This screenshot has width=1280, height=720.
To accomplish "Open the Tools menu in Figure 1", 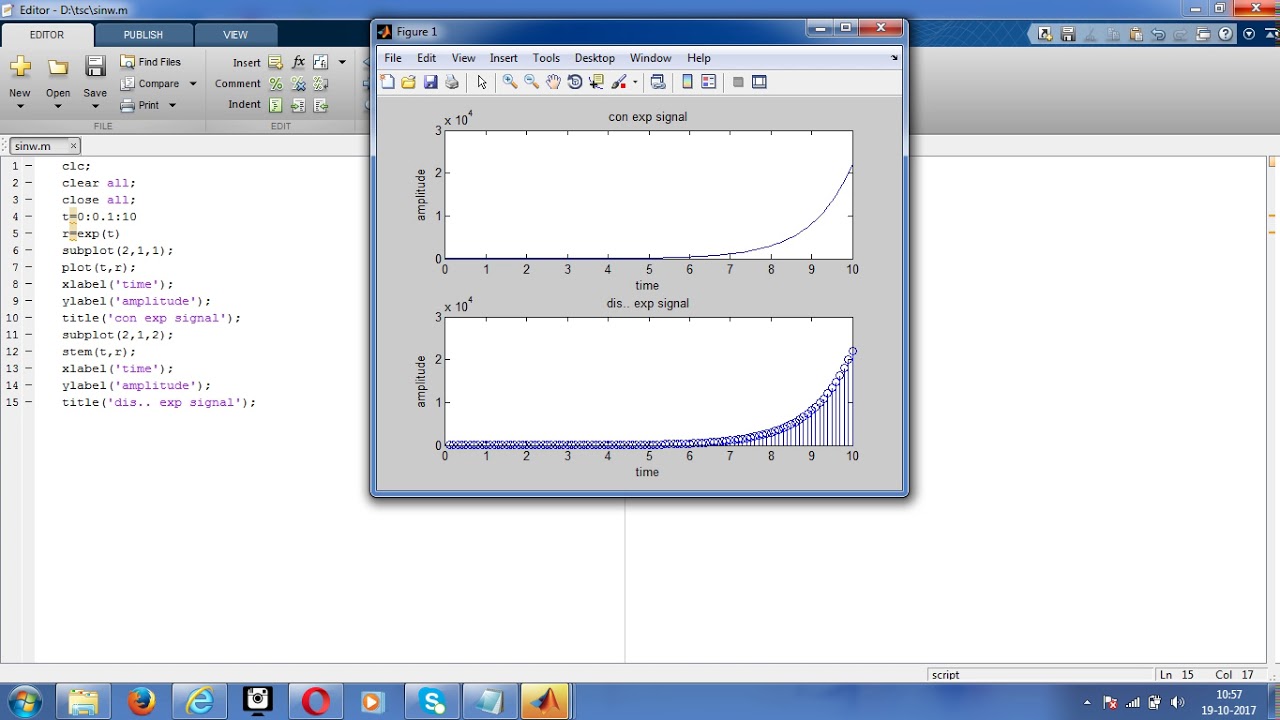I will [x=546, y=58].
